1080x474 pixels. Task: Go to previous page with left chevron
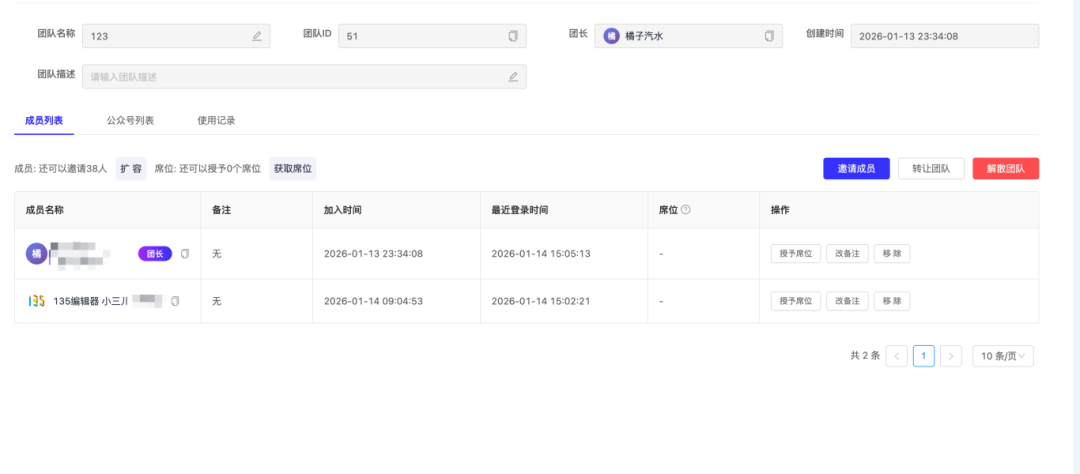[897, 356]
